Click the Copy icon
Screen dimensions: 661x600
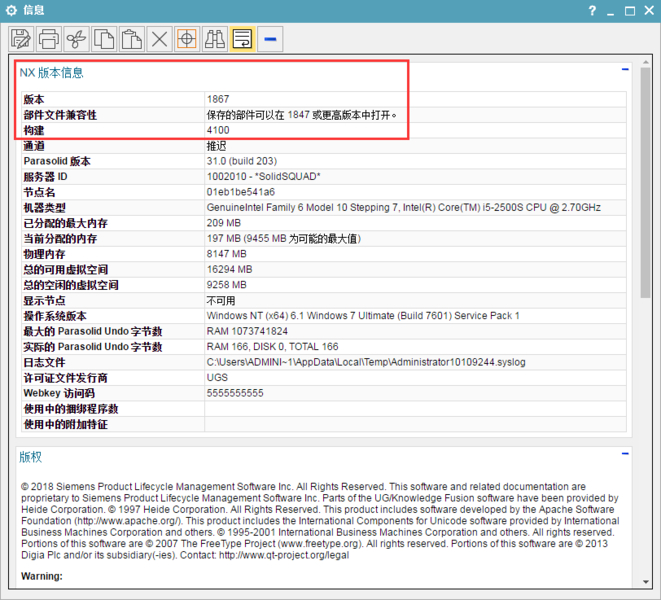[104, 39]
